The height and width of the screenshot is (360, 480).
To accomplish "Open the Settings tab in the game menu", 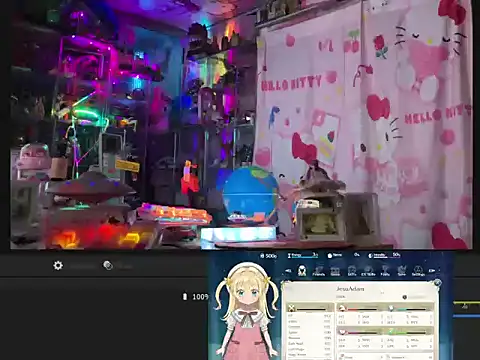I will (418, 271).
